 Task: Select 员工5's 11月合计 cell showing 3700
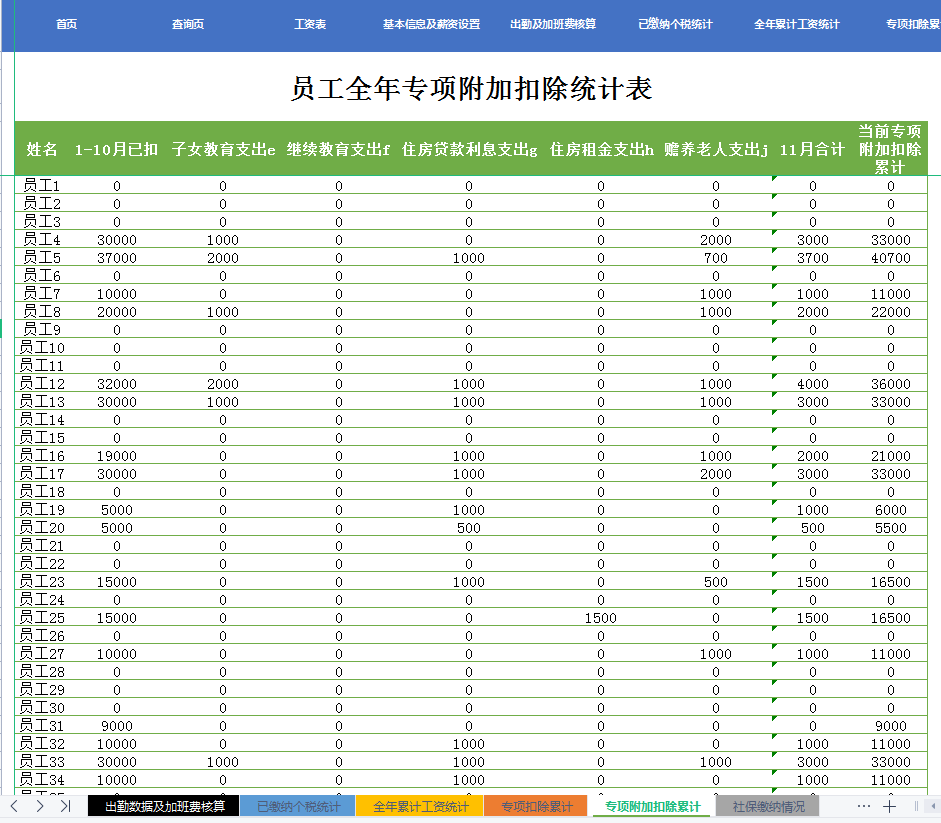813,257
